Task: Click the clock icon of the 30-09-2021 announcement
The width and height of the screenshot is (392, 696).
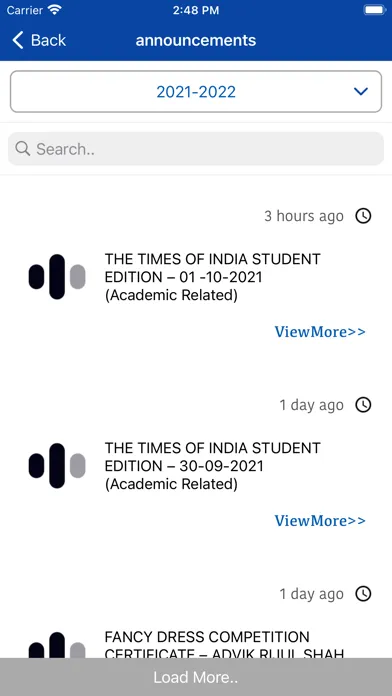Action: (363, 405)
